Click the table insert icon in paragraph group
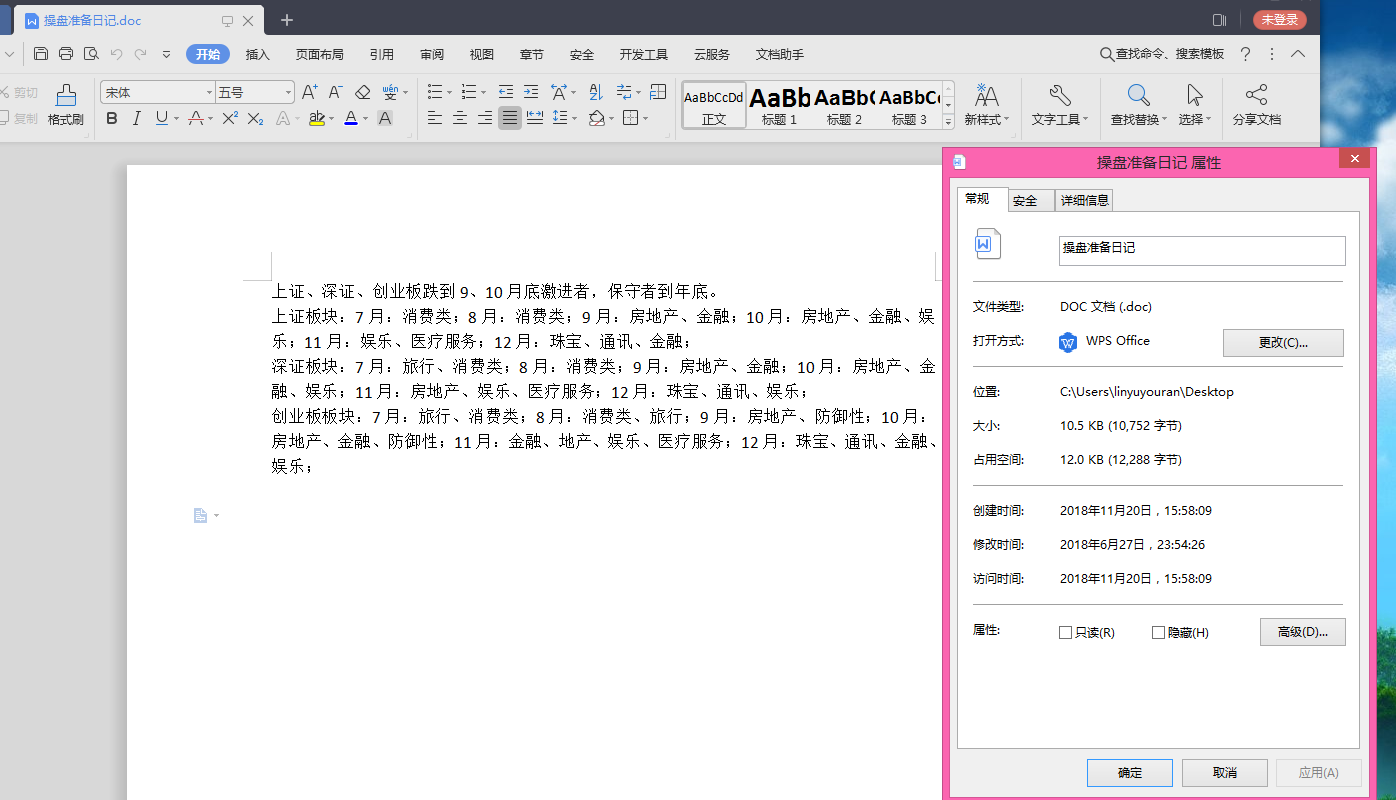Viewport: 1396px width, 800px height. (x=658, y=92)
